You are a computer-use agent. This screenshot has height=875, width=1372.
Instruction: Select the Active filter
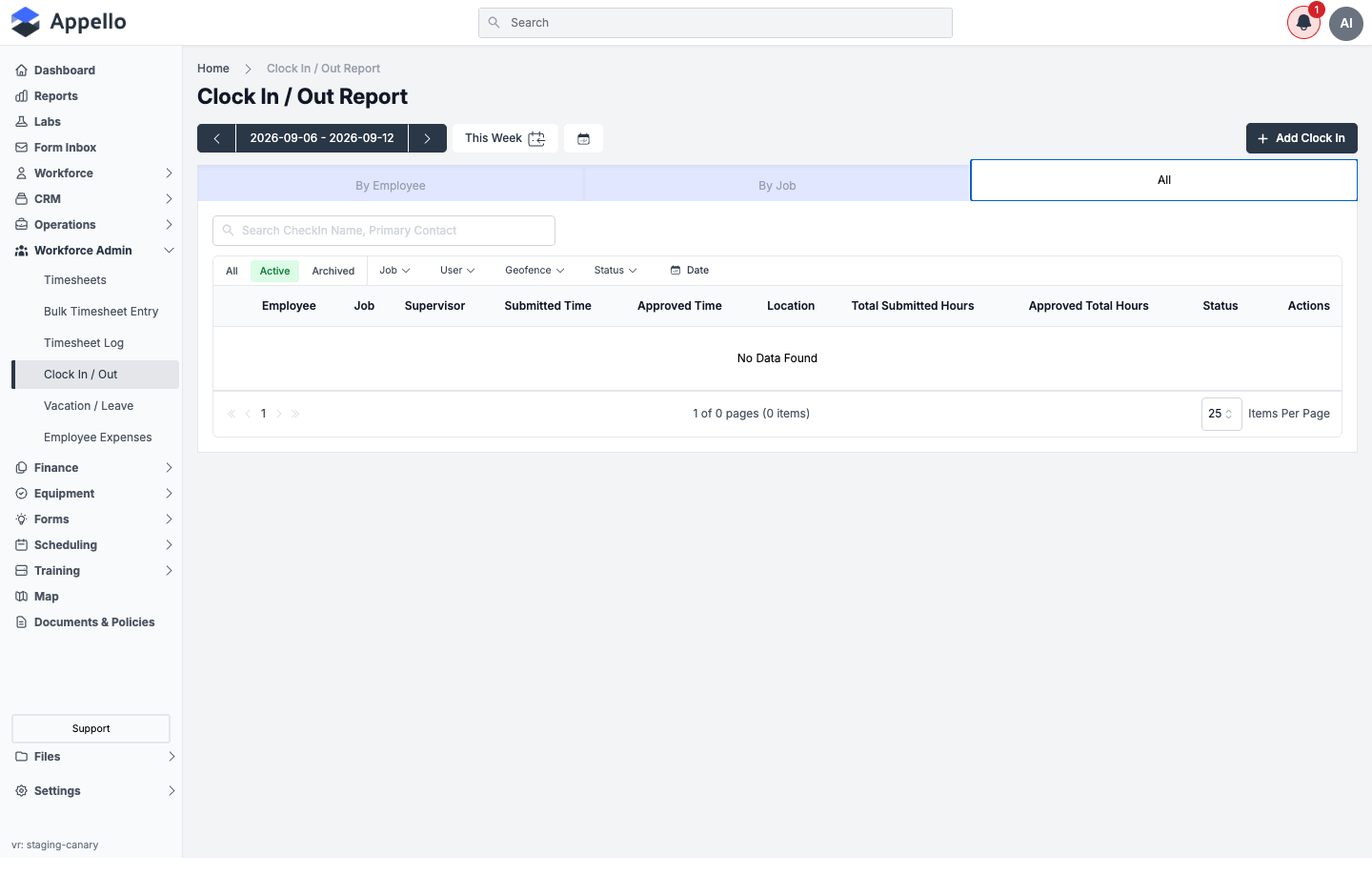(274, 272)
